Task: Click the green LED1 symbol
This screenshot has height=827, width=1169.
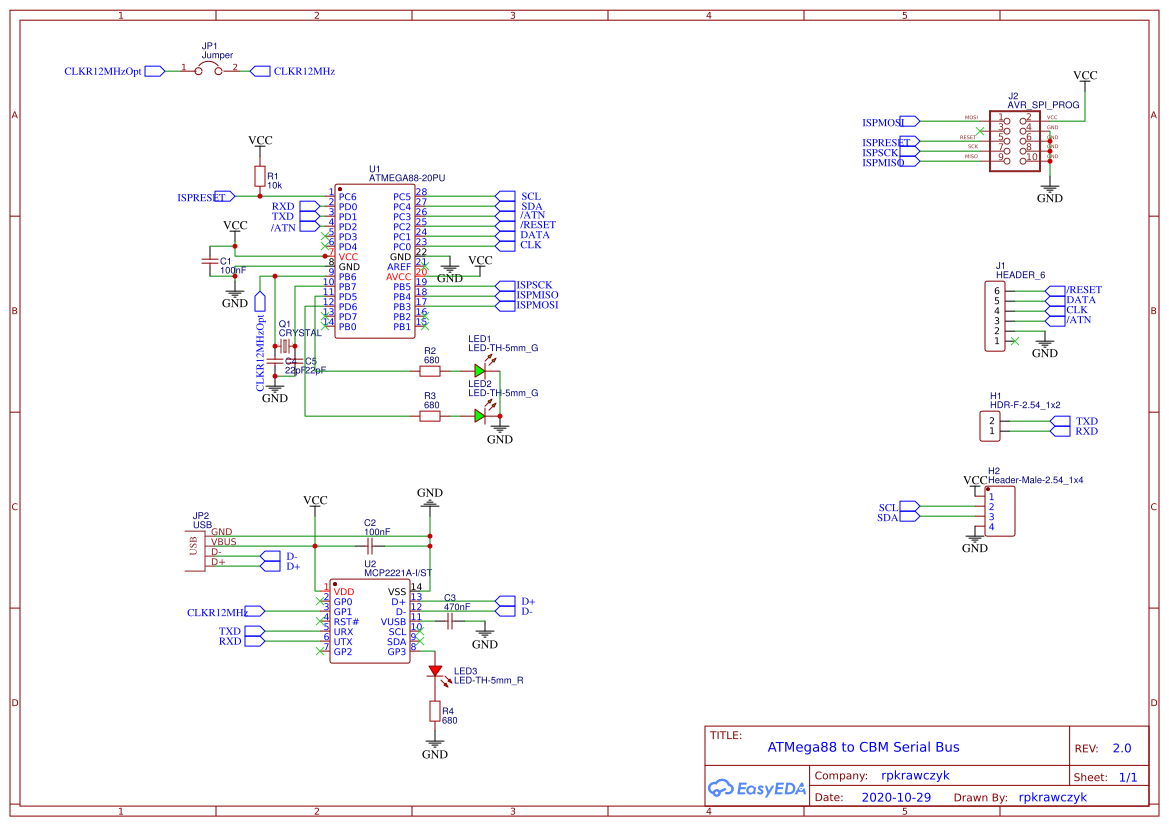Action: [481, 369]
